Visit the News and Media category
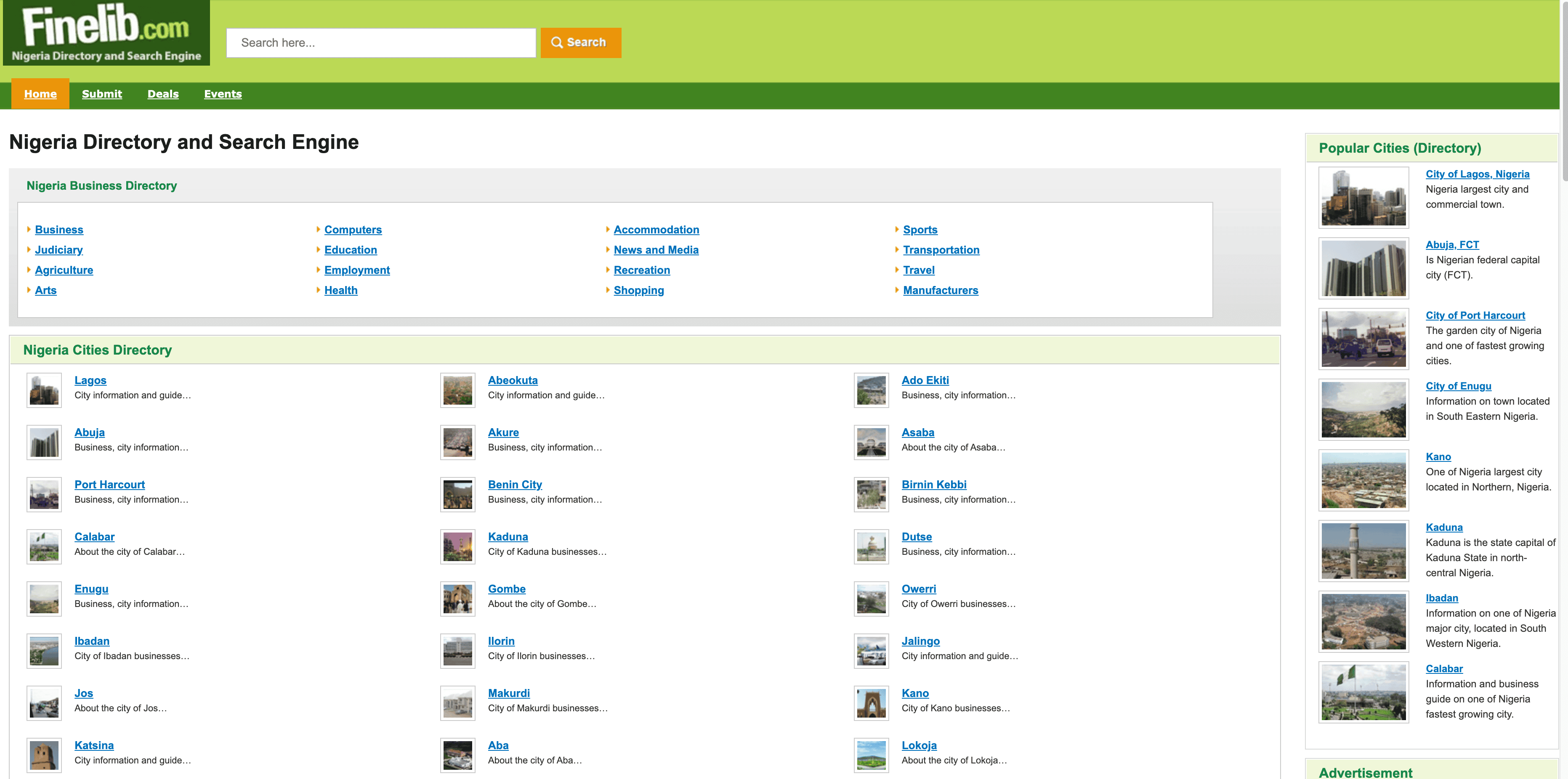The image size is (1568, 779). coord(656,250)
